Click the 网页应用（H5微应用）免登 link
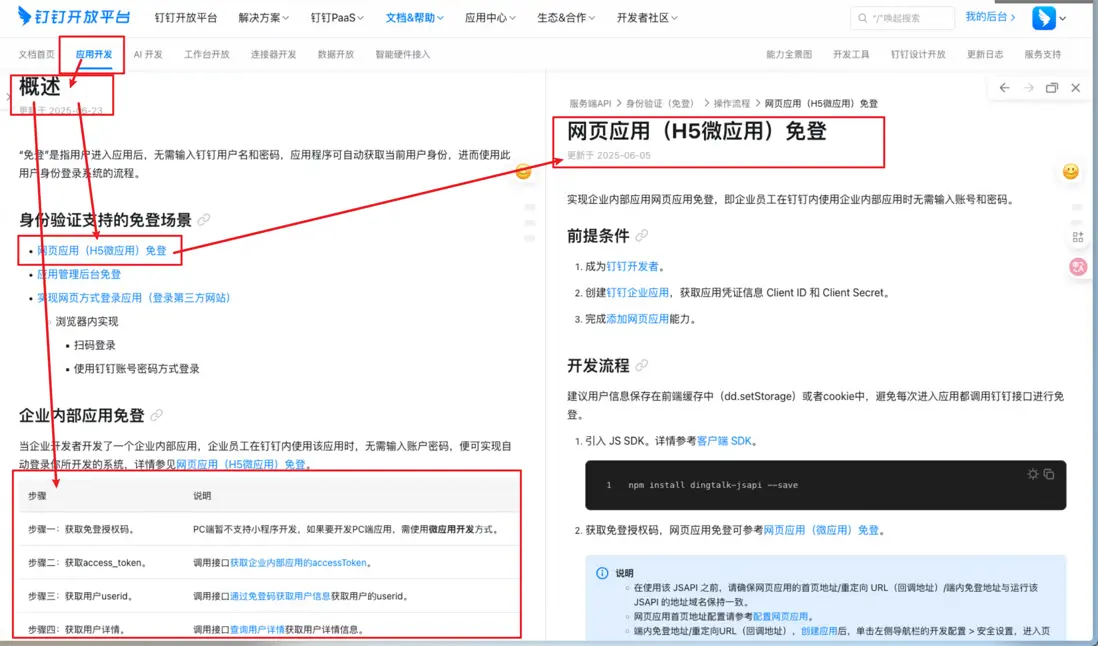Image resolution: width=1098 pixels, height=646 pixels. (x=100, y=249)
